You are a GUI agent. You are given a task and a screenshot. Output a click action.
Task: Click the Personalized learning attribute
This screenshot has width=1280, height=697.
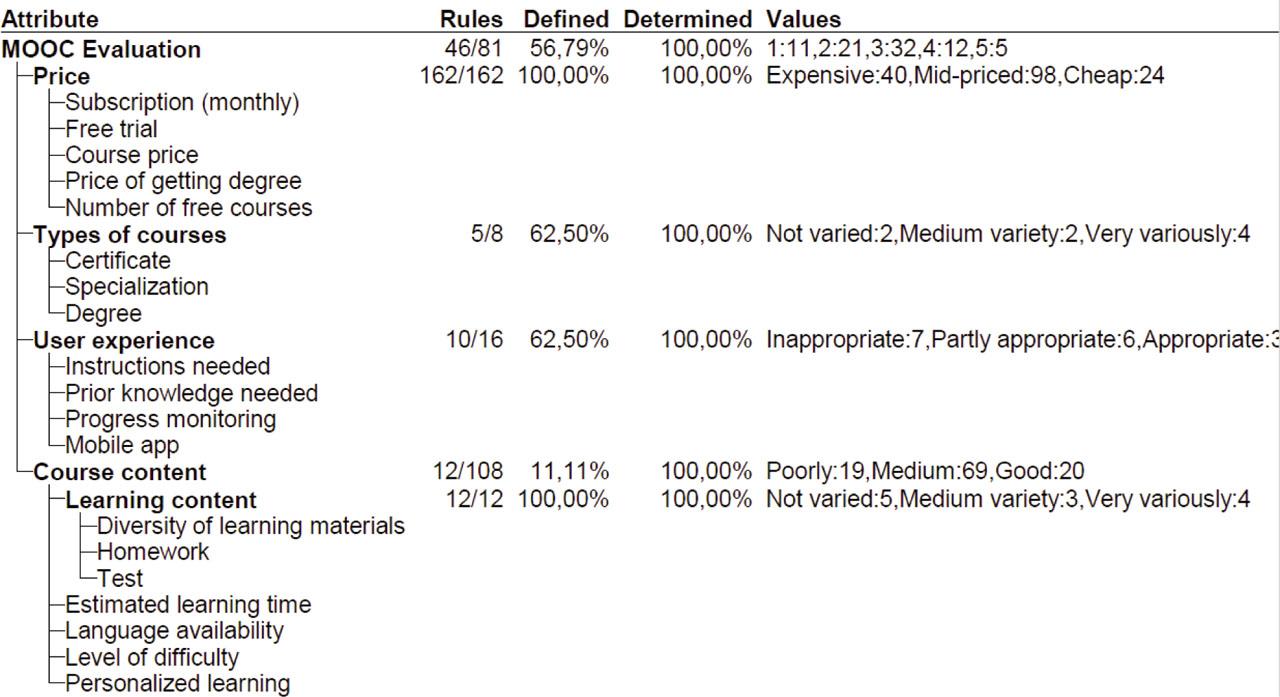coord(177,684)
